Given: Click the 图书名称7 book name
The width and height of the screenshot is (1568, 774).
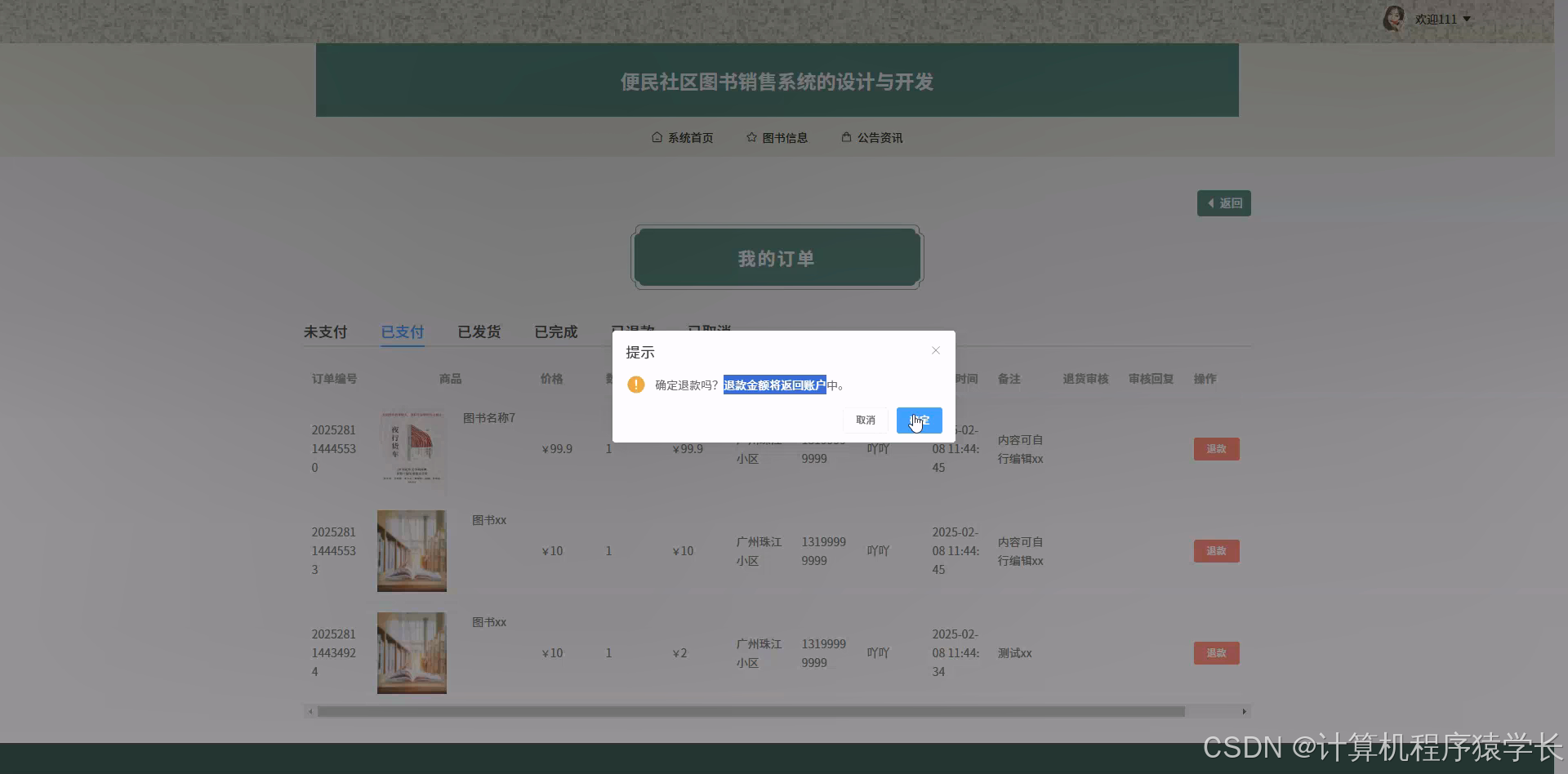Looking at the screenshot, I should pyautogui.click(x=489, y=418).
